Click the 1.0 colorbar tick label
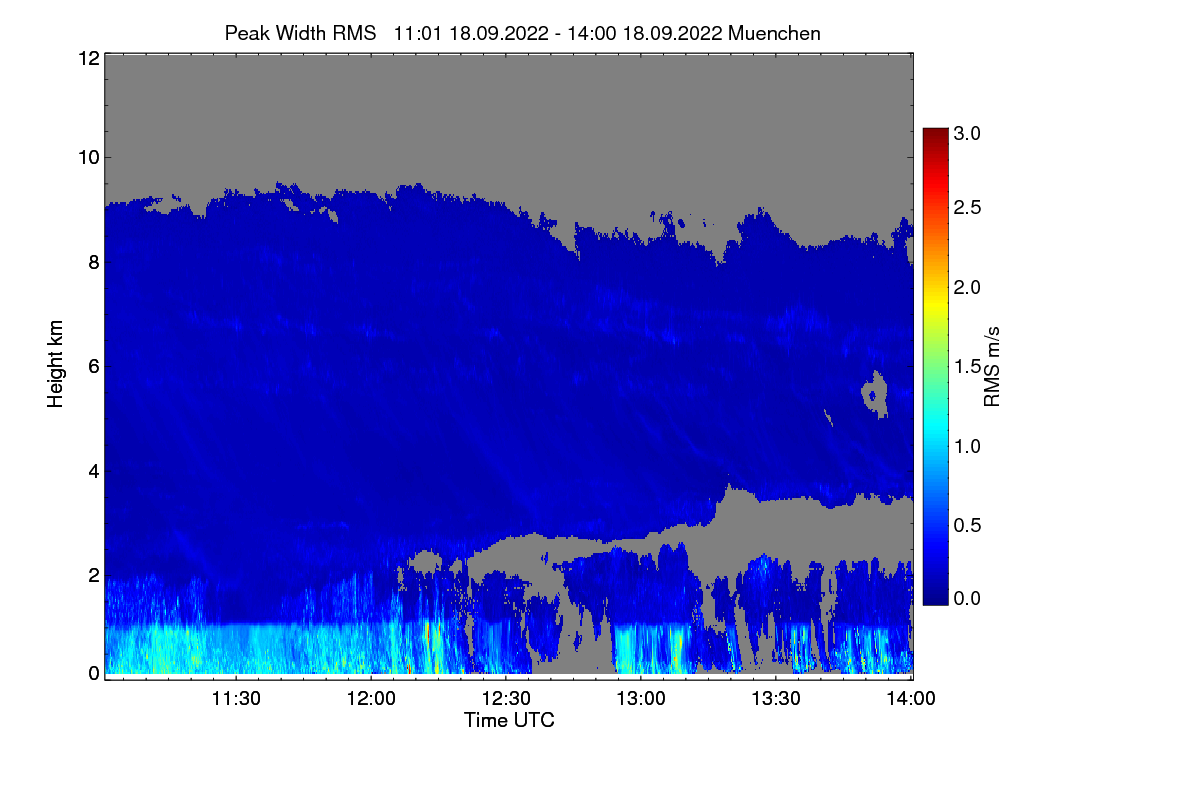 click(x=967, y=446)
